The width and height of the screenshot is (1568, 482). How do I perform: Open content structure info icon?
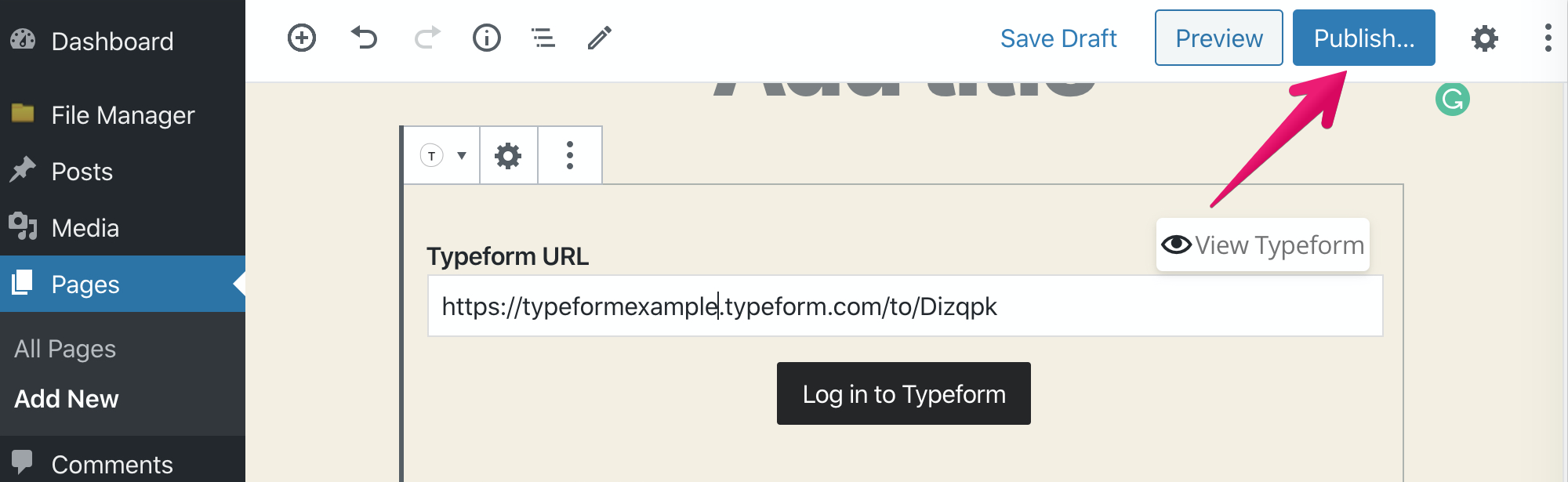(487, 38)
